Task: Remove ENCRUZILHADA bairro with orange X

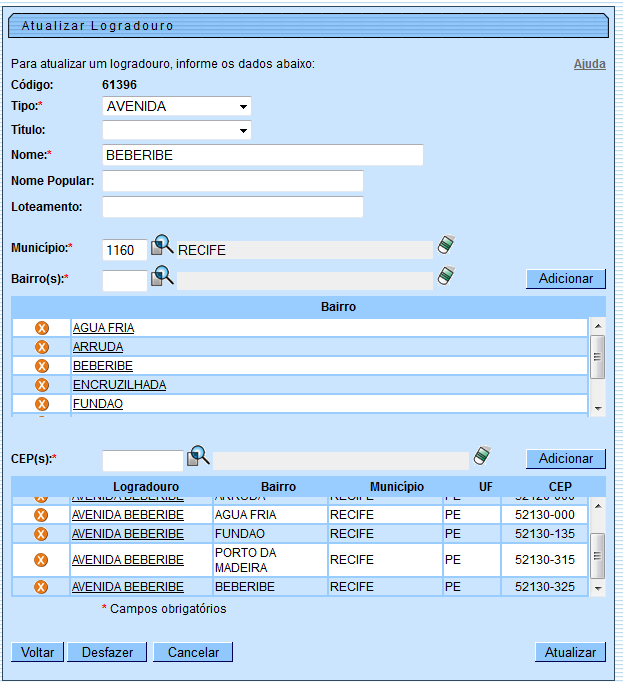Action: point(42,385)
